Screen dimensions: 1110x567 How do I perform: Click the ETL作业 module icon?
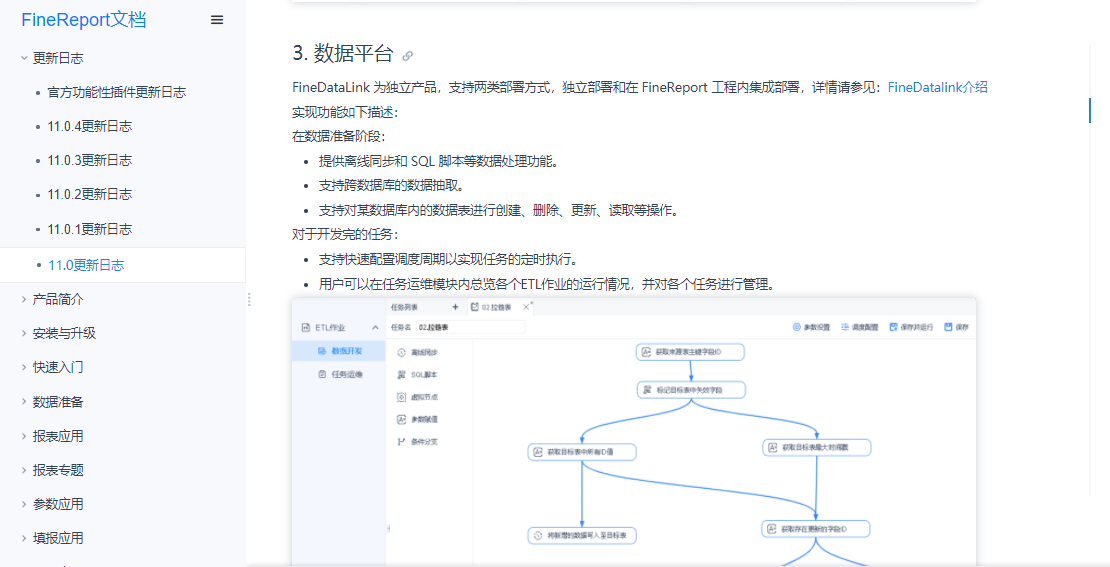306,328
